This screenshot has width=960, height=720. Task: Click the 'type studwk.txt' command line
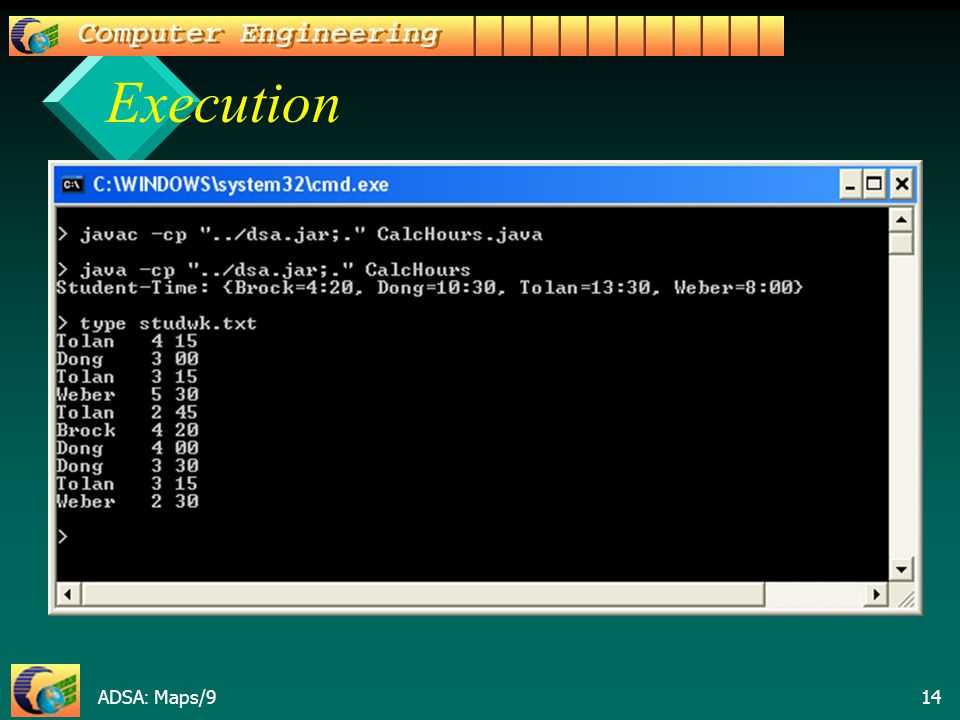click(x=157, y=323)
